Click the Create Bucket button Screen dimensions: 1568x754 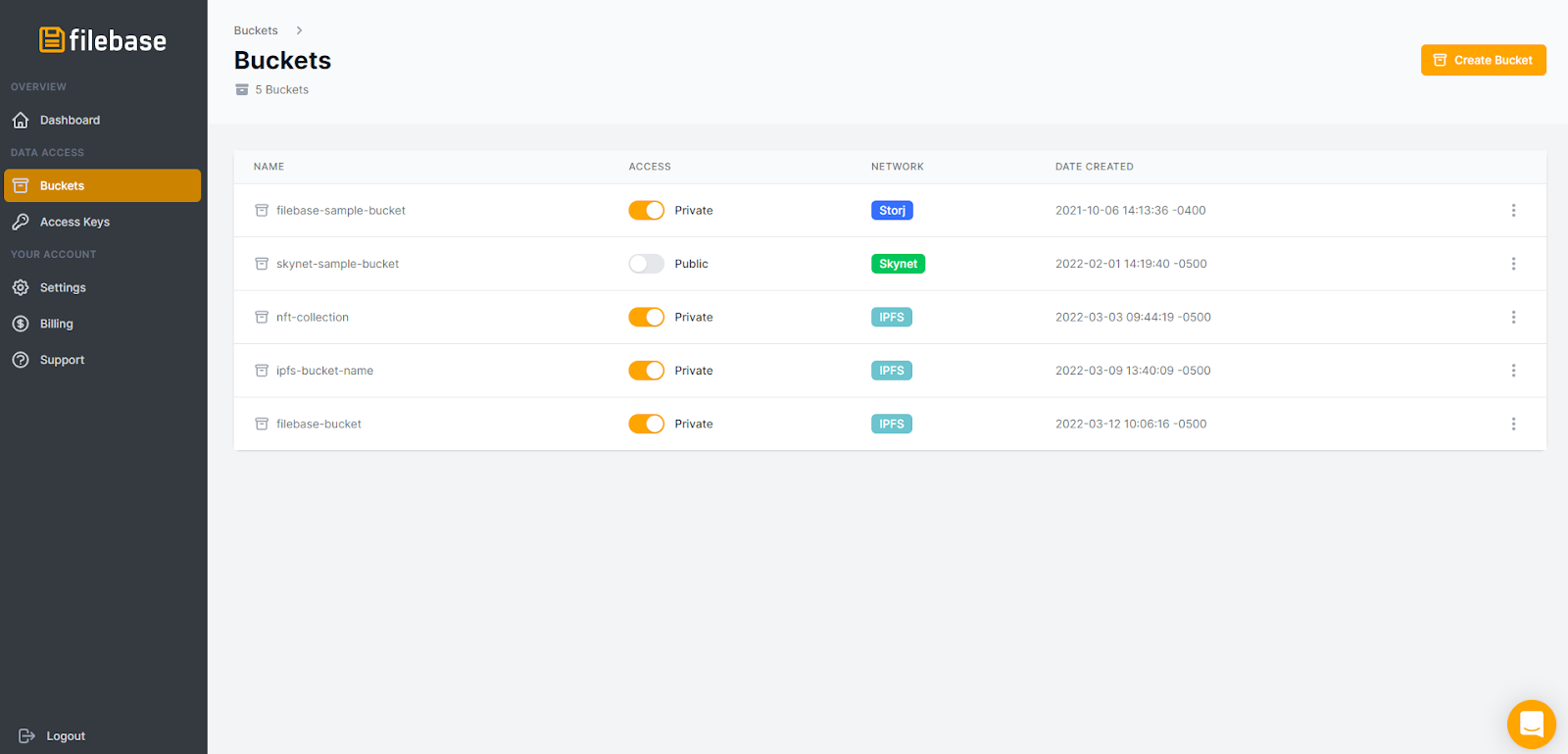tap(1483, 60)
